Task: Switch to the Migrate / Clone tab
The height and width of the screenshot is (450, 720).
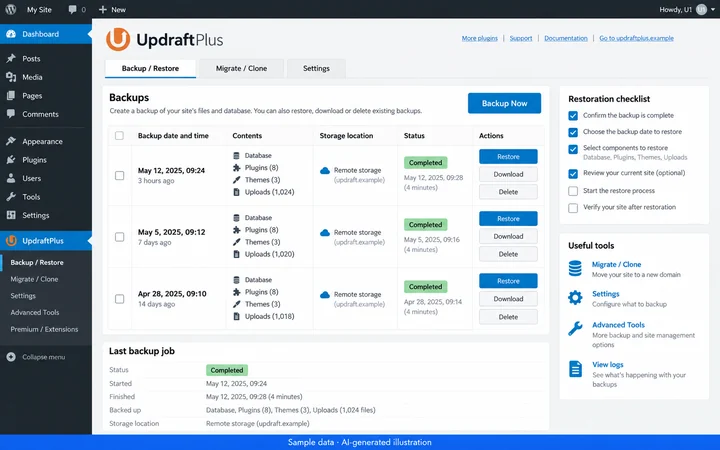Action: 242,68
